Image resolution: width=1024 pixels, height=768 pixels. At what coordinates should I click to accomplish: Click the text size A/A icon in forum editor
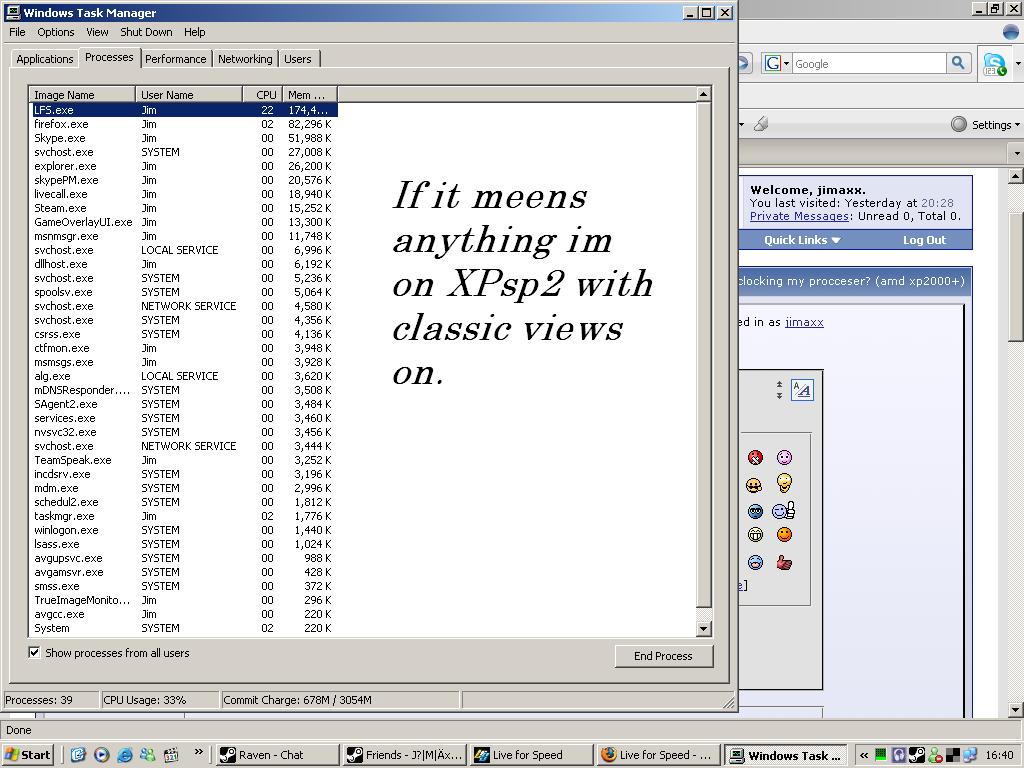(802, 390)
